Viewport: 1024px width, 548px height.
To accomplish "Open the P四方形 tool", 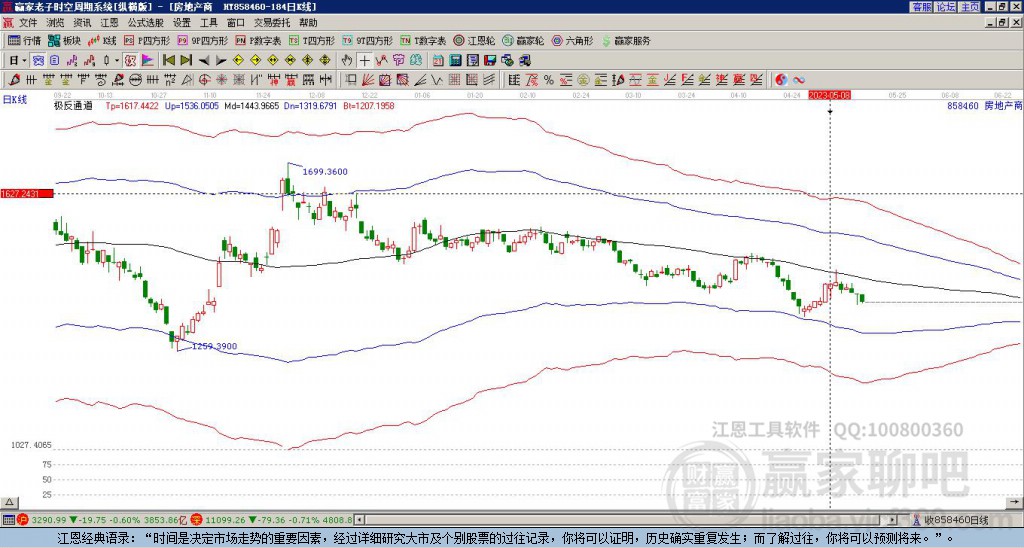I will 147,40.
